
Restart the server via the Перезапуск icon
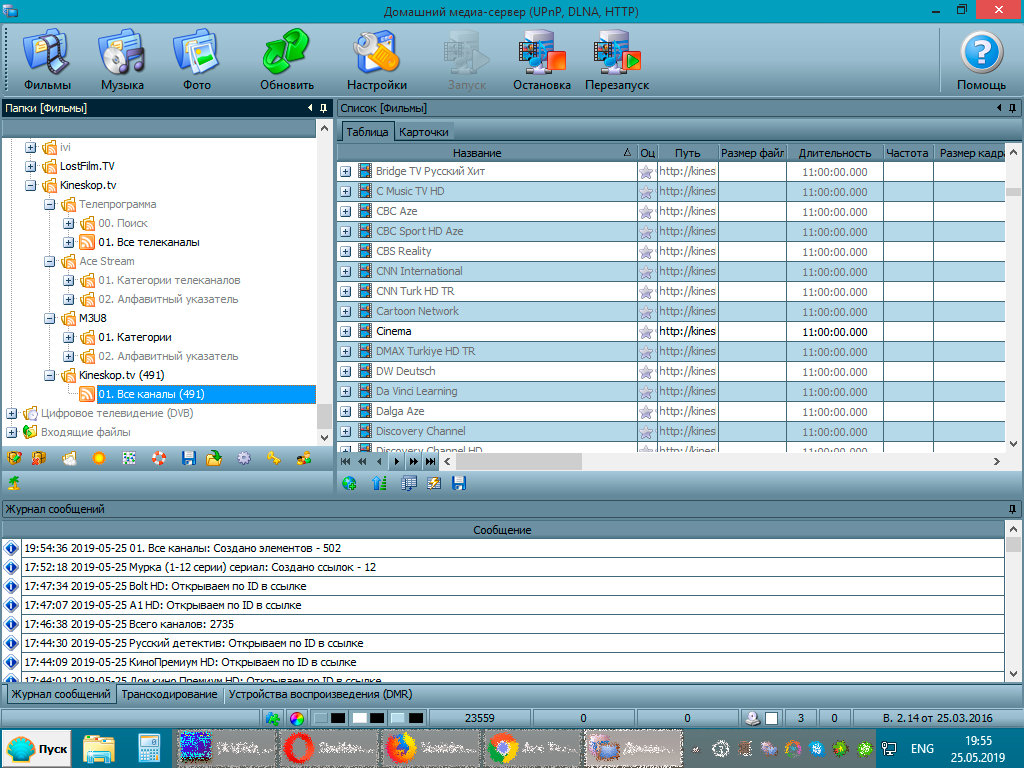[x=616, y=60]
